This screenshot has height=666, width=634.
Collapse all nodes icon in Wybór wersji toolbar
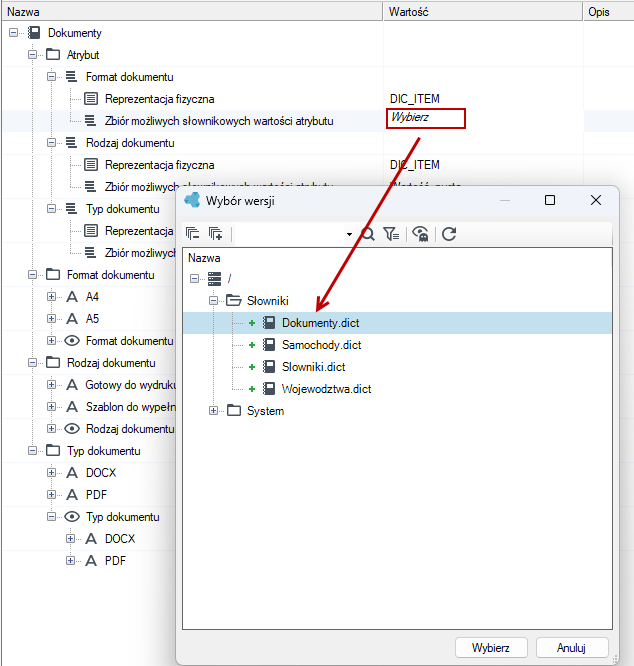coord(192,234)
